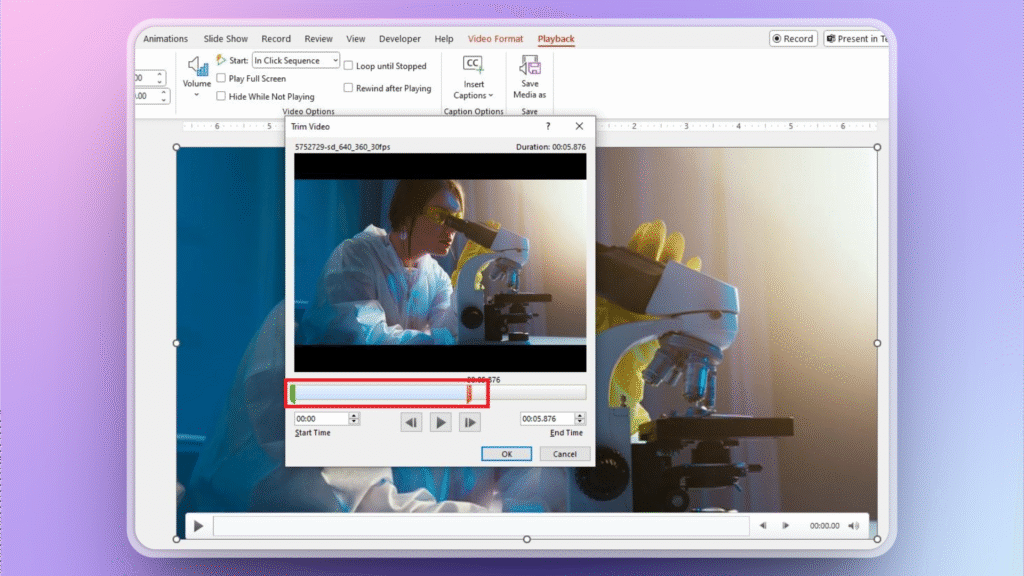Click the speaker icon on the video playback bar
This screenshot has height=576, width=1024.
[852, 525]
